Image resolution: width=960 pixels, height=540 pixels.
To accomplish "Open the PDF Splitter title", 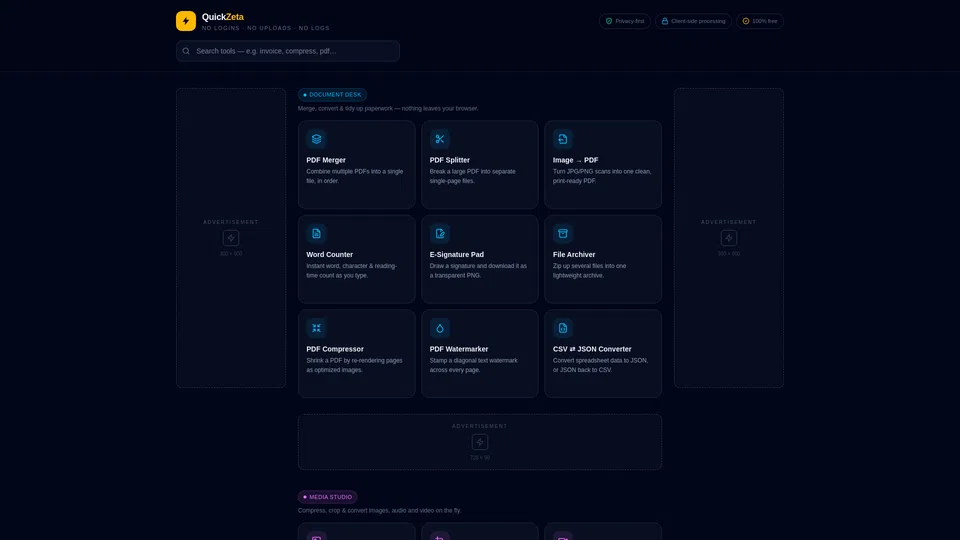I will [x=449, y=160].
